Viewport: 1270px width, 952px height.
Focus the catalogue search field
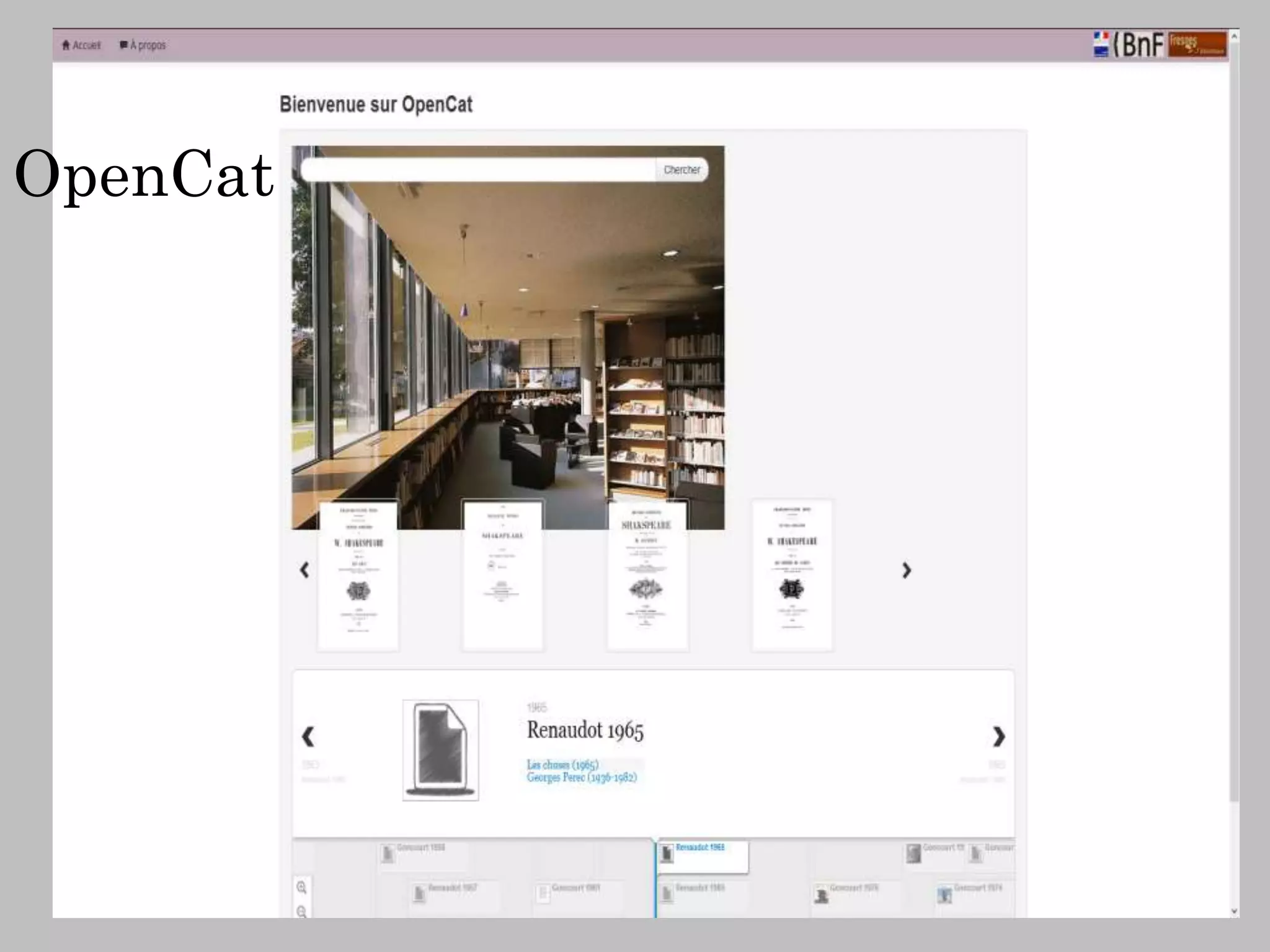(478, 170)
